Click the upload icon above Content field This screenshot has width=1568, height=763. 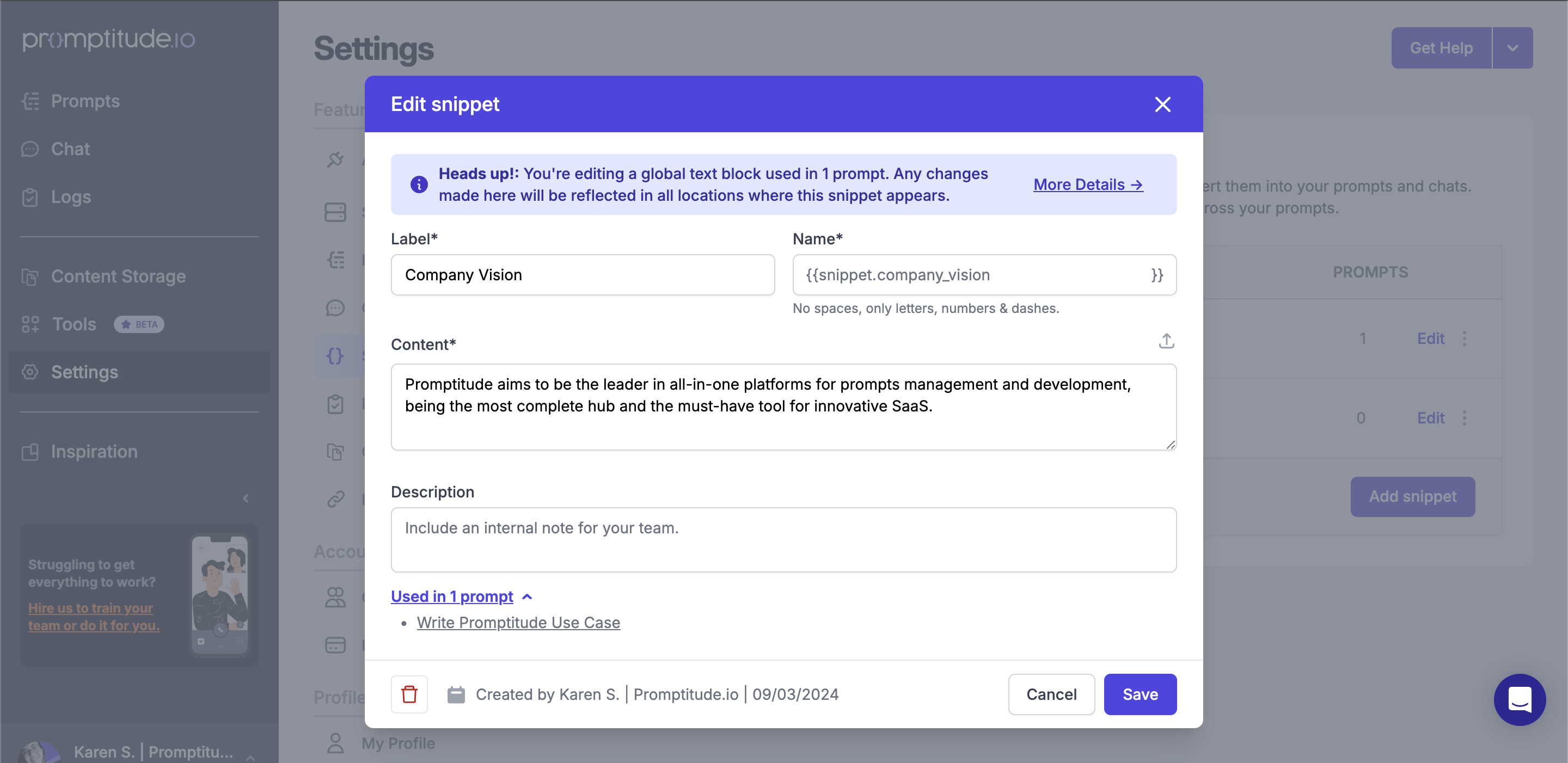pyautogui.click(x=1166, y=341)
